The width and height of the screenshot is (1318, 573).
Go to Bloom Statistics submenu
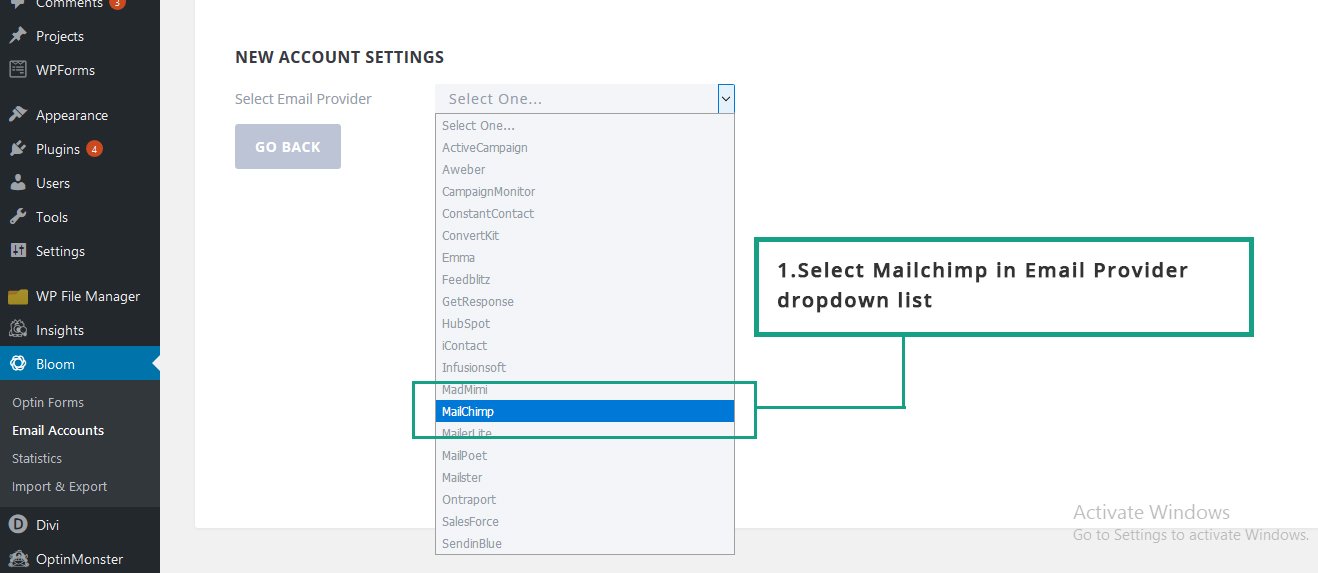click(x=37, y=458)
